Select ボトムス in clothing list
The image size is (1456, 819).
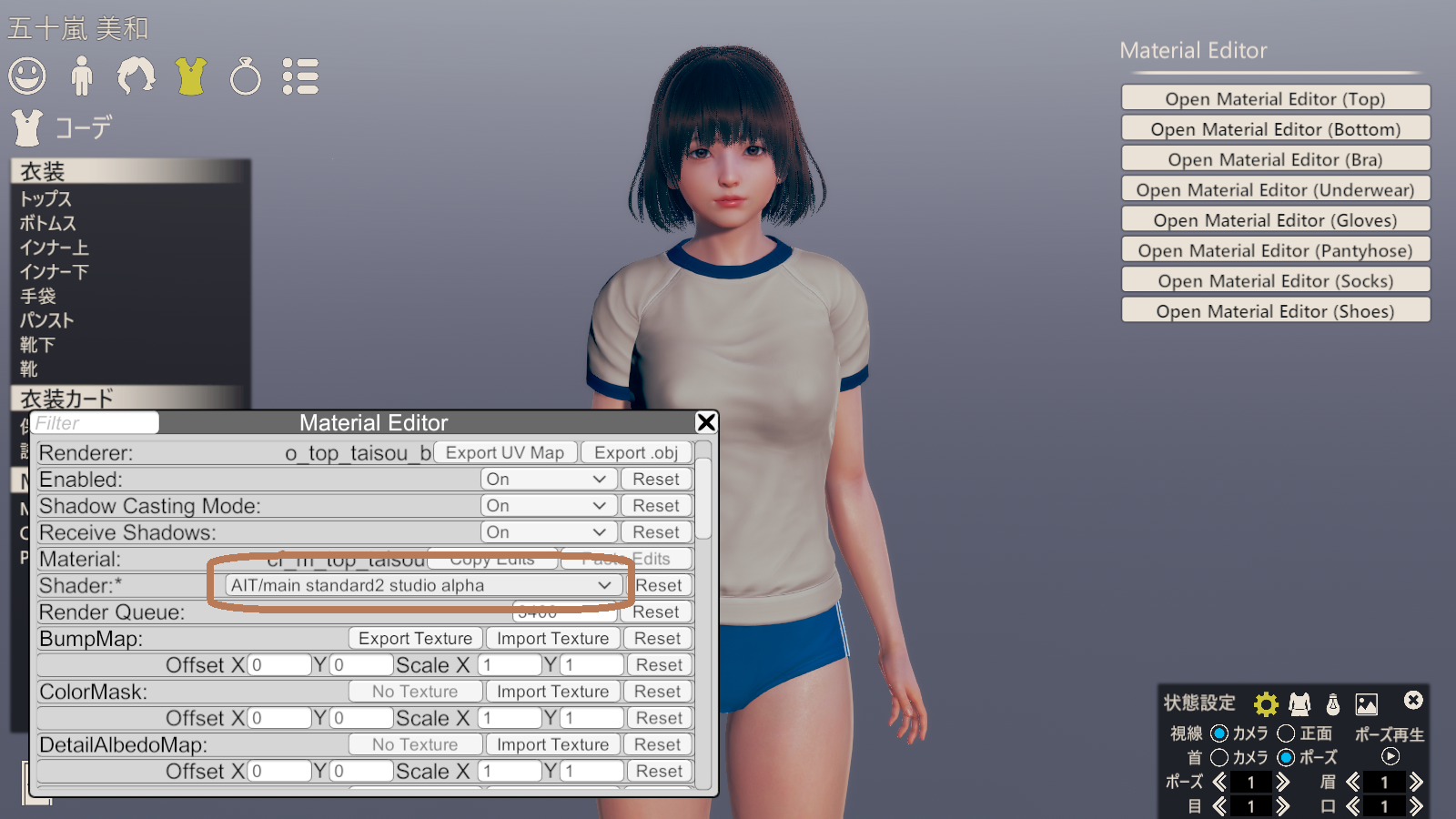point(48,223)
